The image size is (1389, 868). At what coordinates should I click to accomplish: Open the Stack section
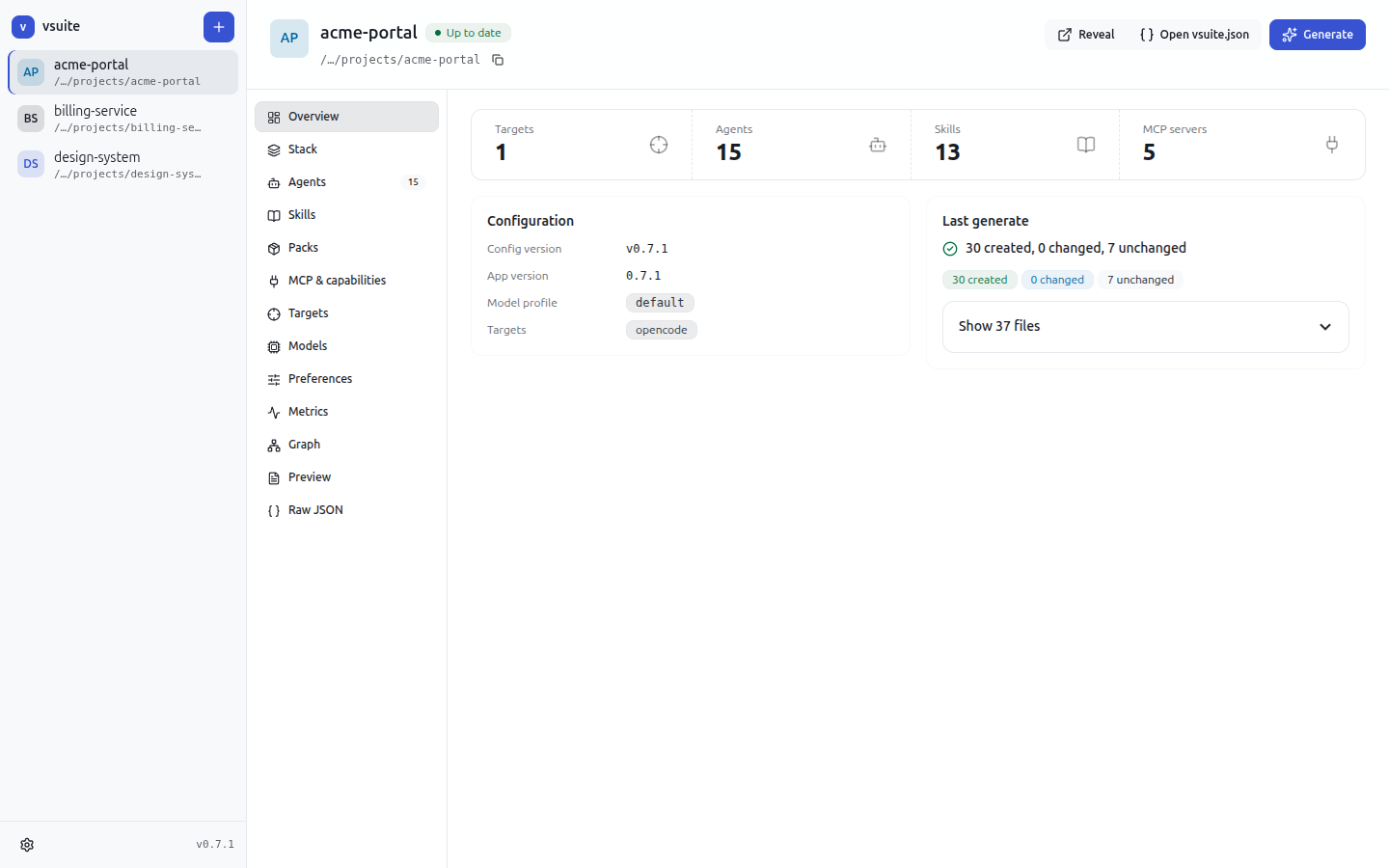pyautogui.click(x=346, y=149)
